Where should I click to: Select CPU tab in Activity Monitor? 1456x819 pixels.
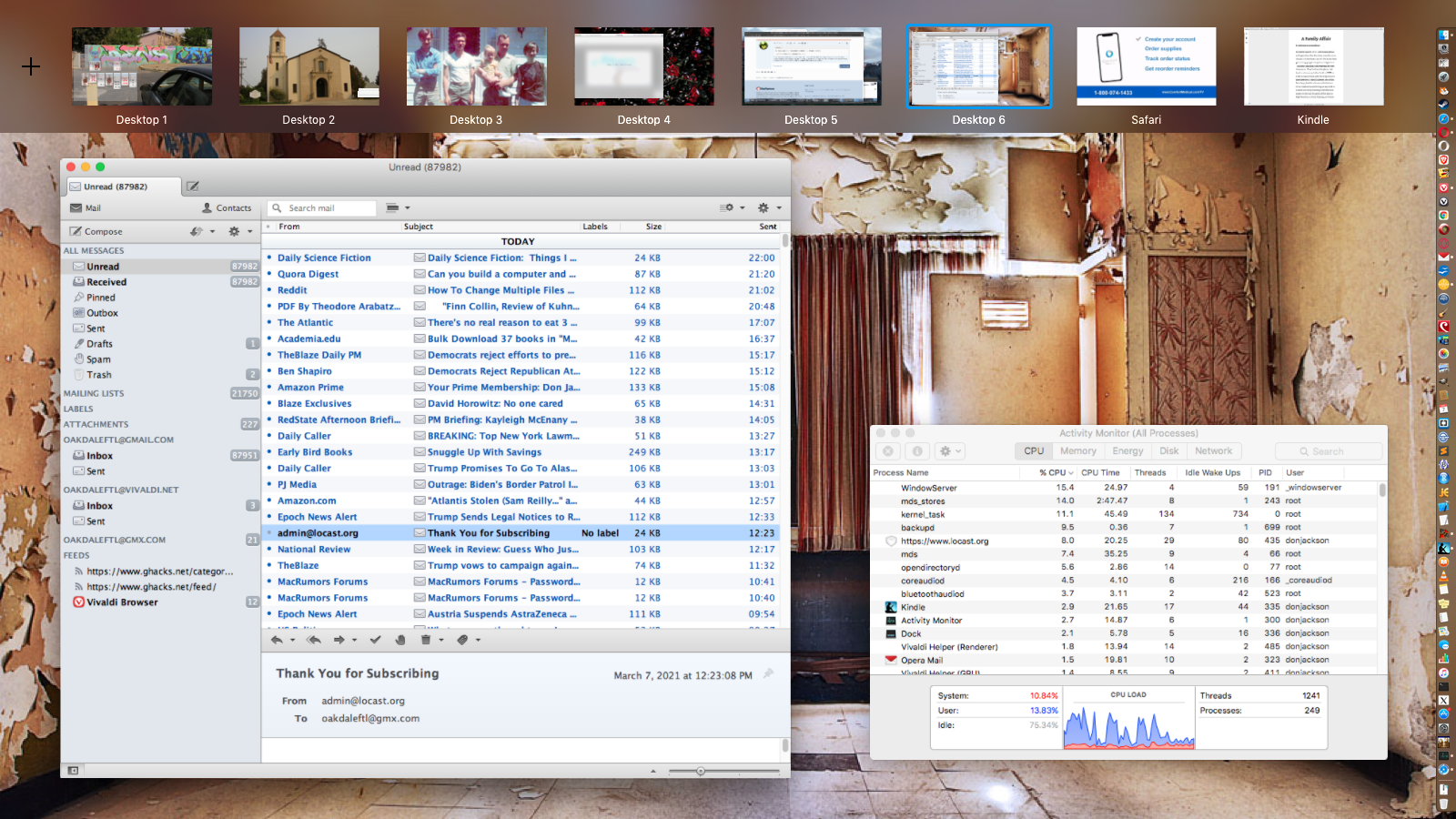click(1034, 451)
